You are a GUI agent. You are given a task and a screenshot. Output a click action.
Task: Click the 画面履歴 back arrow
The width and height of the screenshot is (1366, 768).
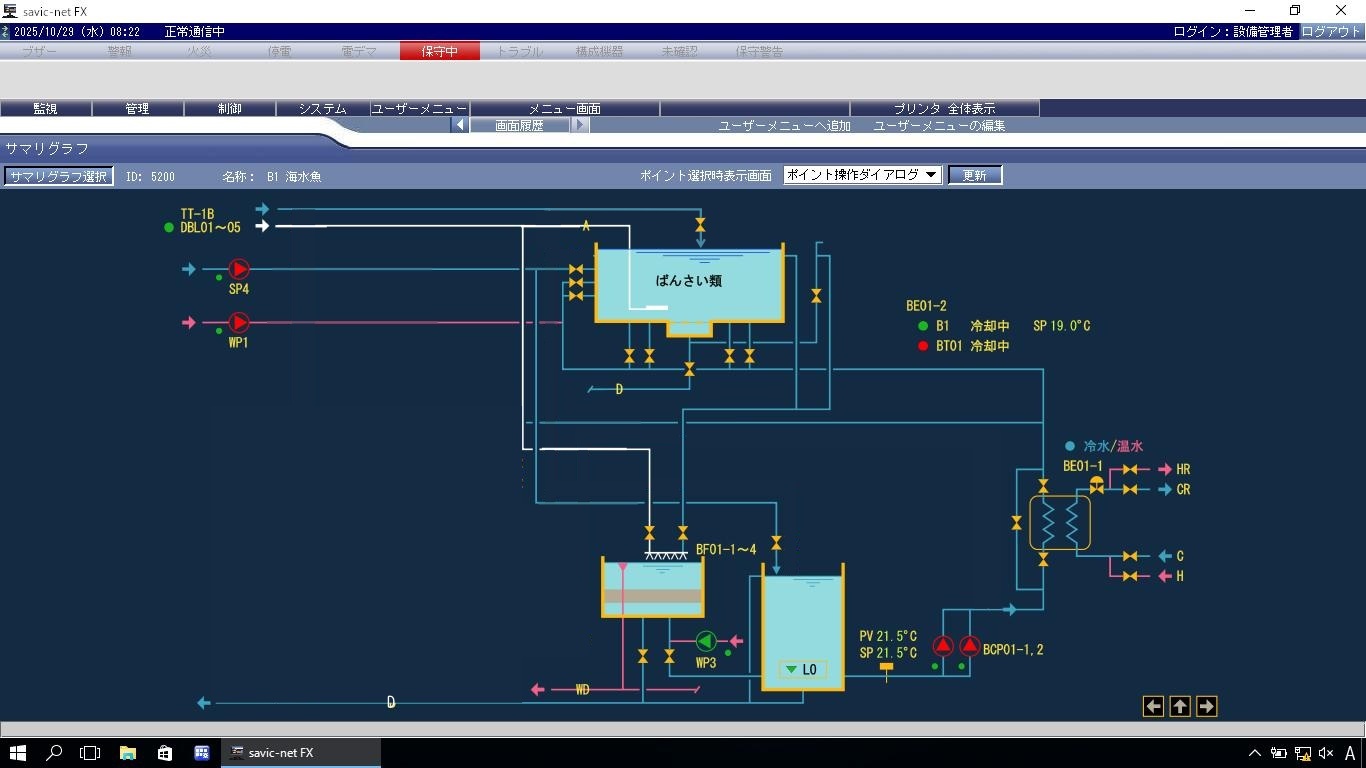pyautogui.click(x=460, y=125)
